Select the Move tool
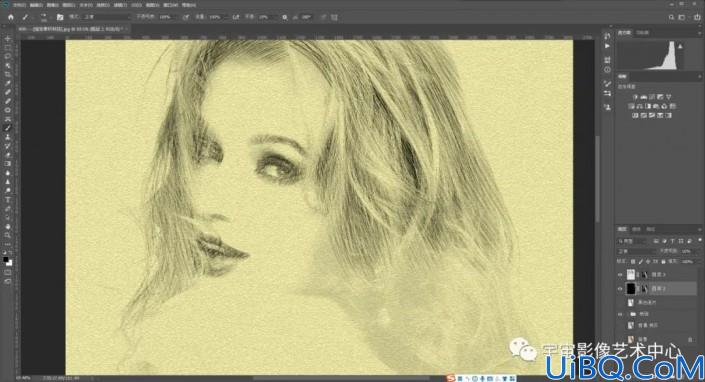This screenshot has width=705, height=382. (8, 39)
